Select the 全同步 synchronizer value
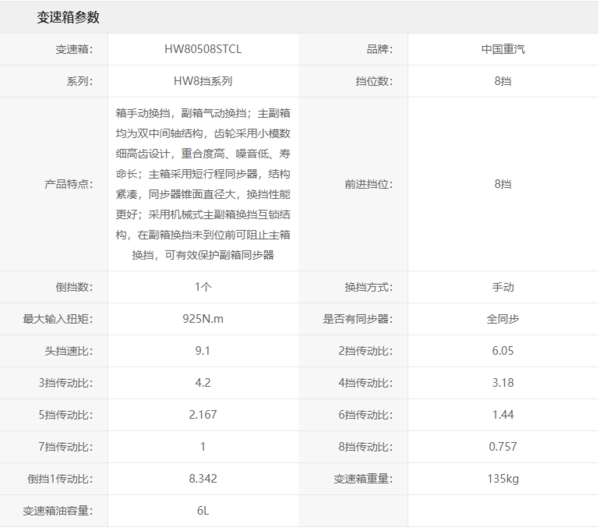 click(503, 319)
